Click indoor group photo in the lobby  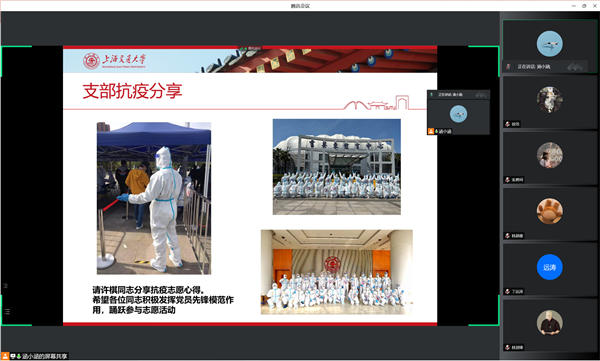tap(337, 272)
